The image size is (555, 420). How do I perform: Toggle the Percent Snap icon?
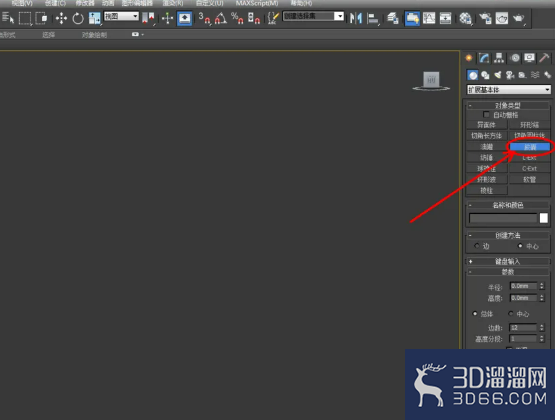pyautogui.click(x=237, y=18)
